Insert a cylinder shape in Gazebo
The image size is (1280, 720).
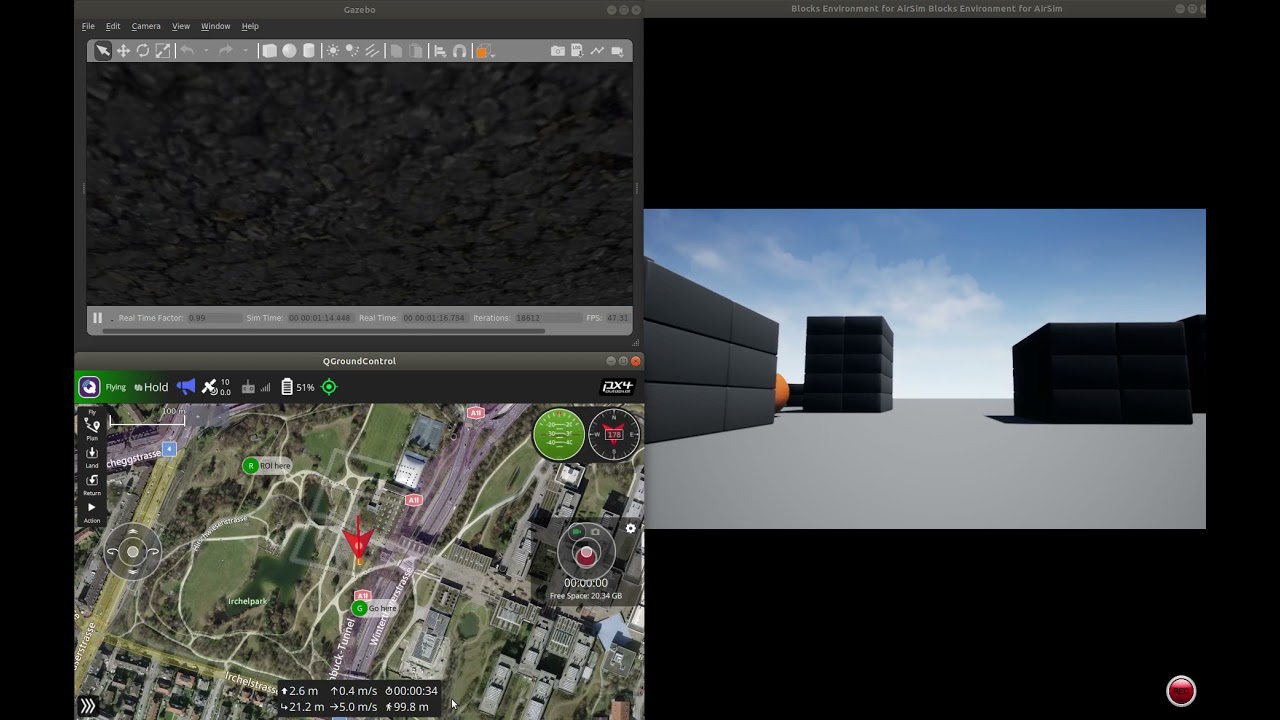(x=309, y=51)
